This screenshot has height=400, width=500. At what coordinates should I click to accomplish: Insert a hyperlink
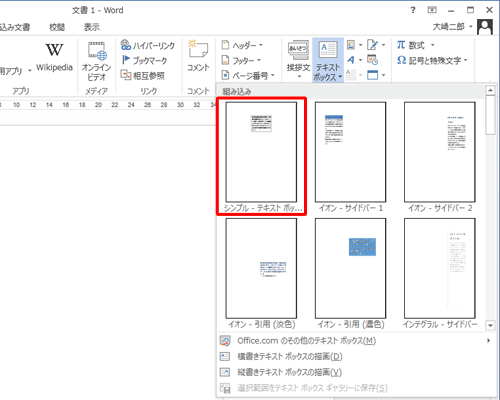(x=148, y=45)
